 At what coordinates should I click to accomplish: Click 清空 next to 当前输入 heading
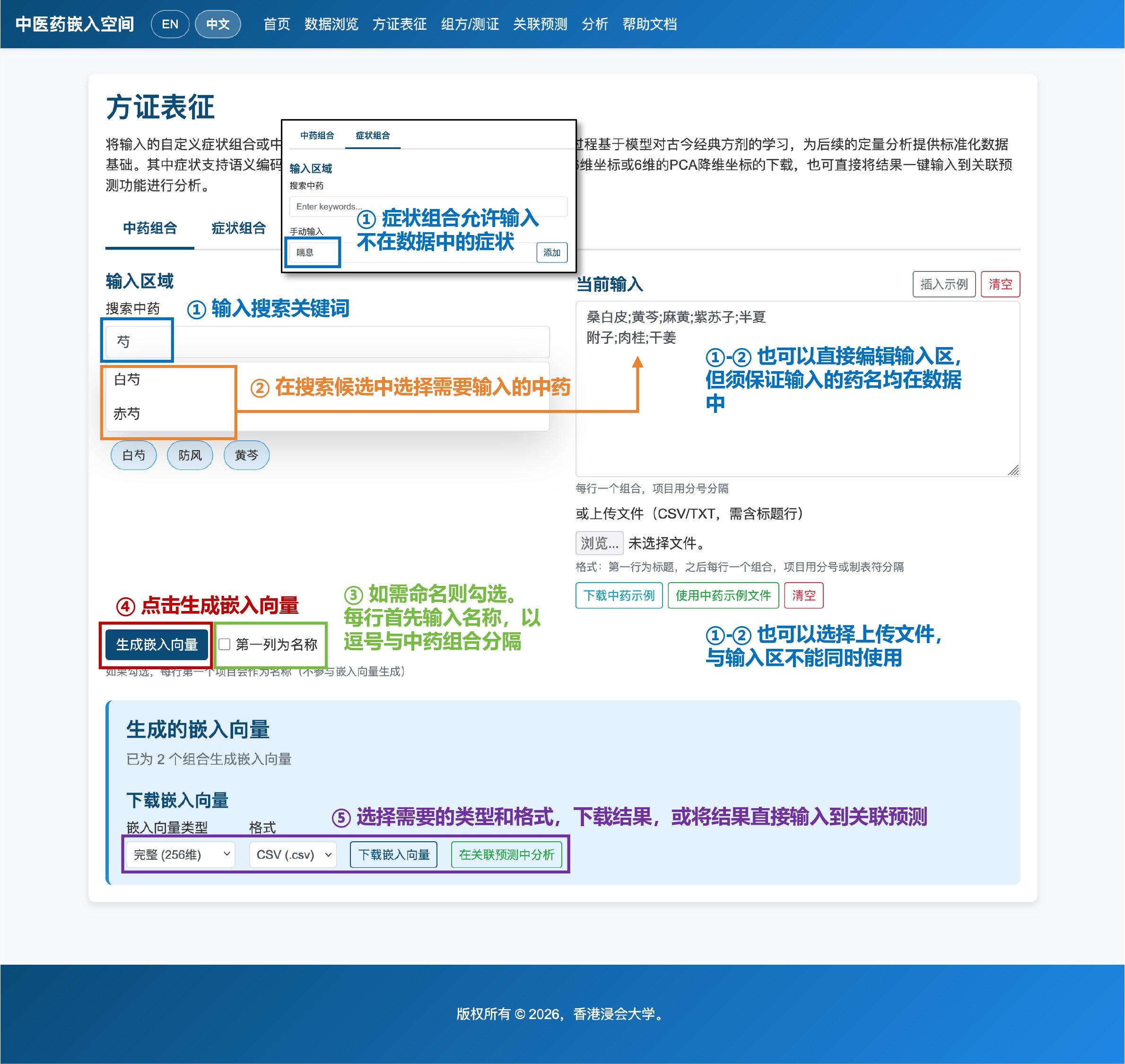(x=1000, y=284)
